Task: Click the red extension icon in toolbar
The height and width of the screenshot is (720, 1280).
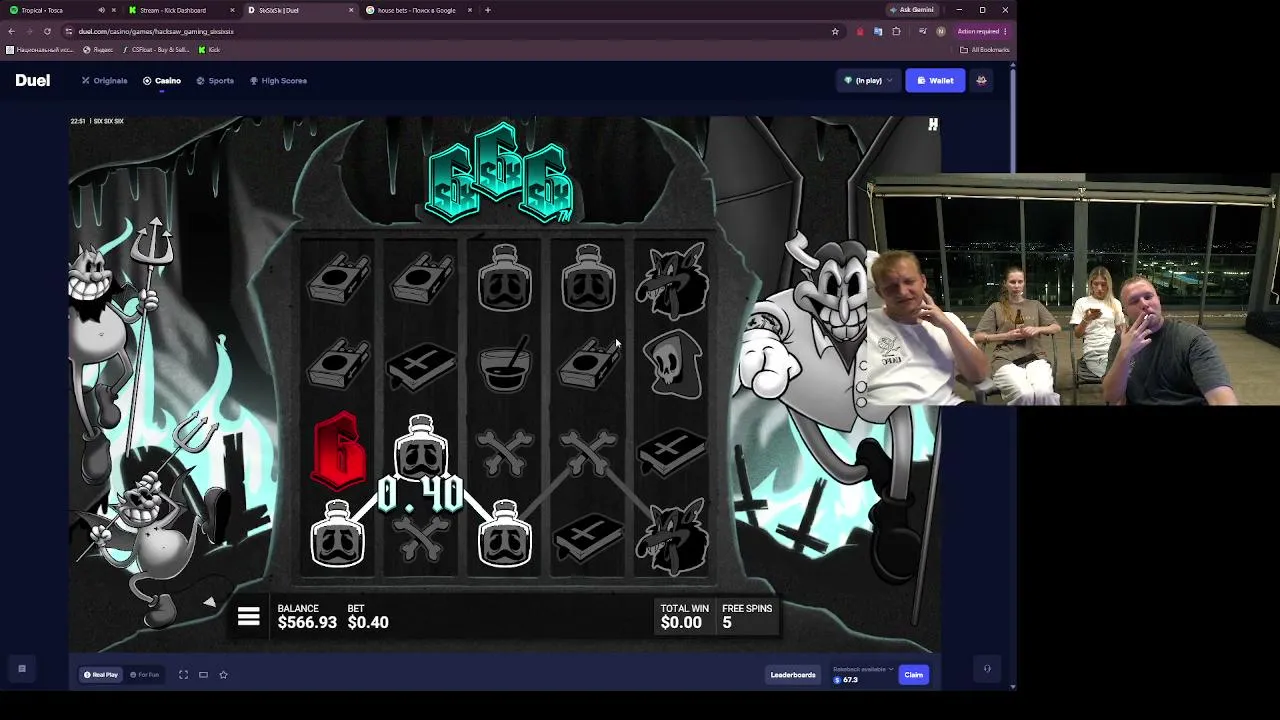Action: coord(860,31)
